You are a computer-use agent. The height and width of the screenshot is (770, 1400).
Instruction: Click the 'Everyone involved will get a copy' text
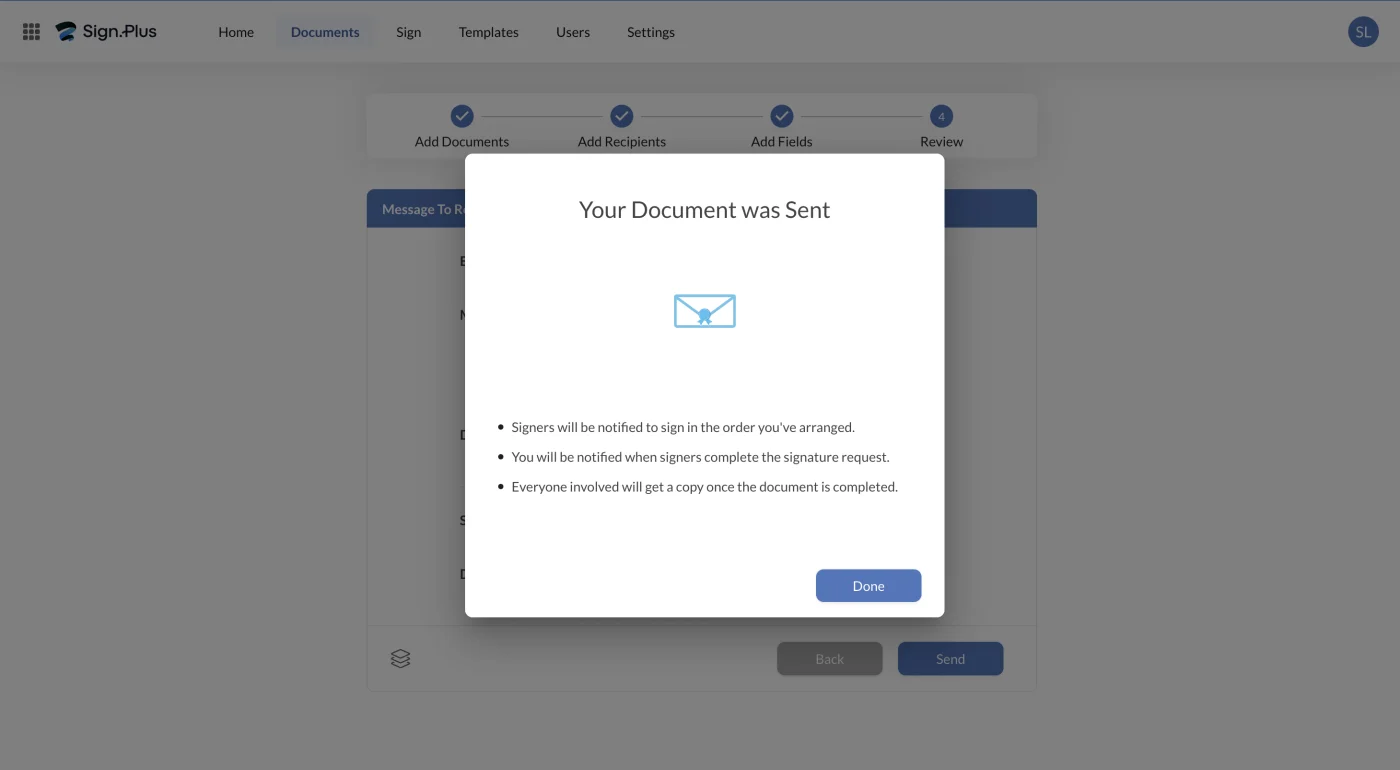[705, 487]
